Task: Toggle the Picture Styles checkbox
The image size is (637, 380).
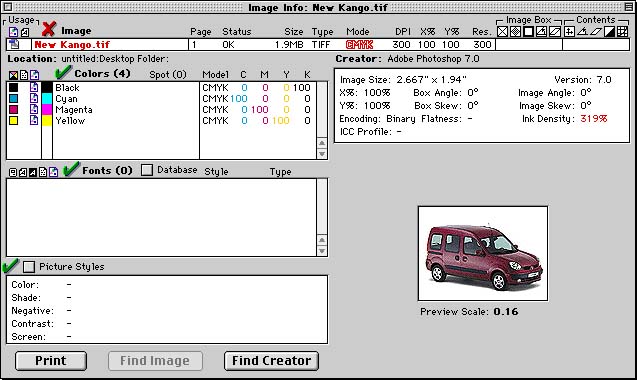Action: 29,267
